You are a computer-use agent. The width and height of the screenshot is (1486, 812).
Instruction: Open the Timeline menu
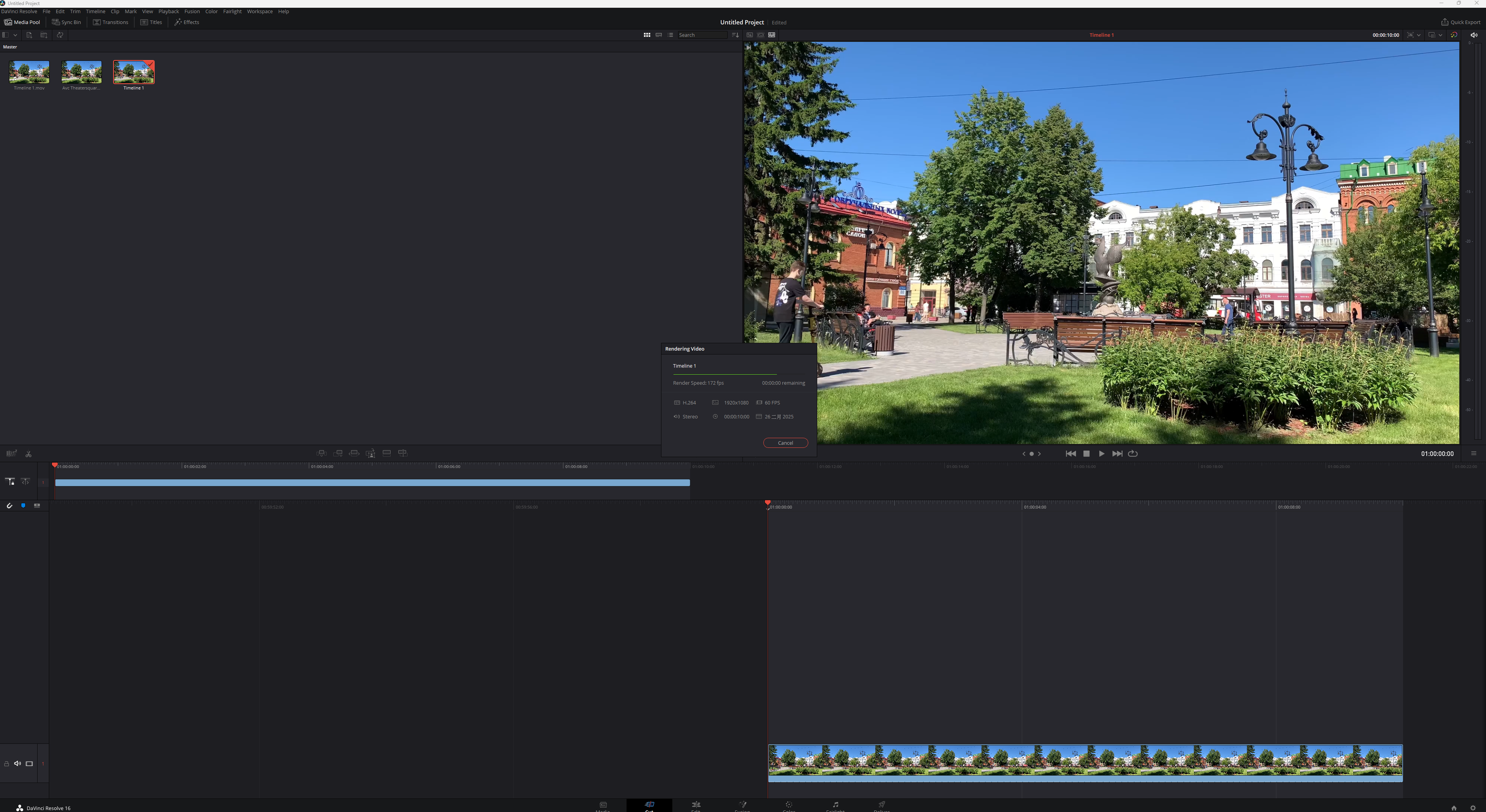95,12
